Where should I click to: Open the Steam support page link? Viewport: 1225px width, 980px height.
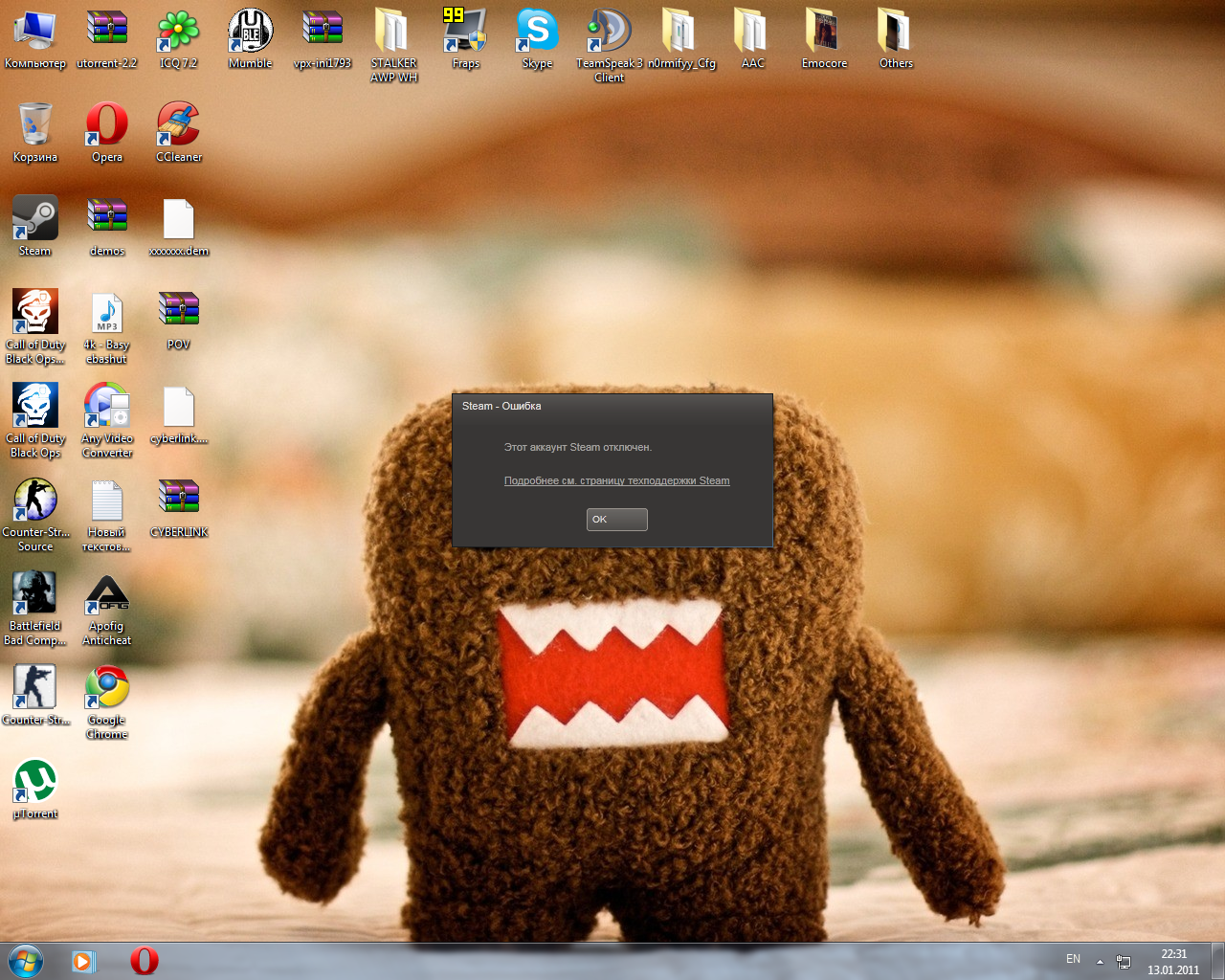coord(616,480)
